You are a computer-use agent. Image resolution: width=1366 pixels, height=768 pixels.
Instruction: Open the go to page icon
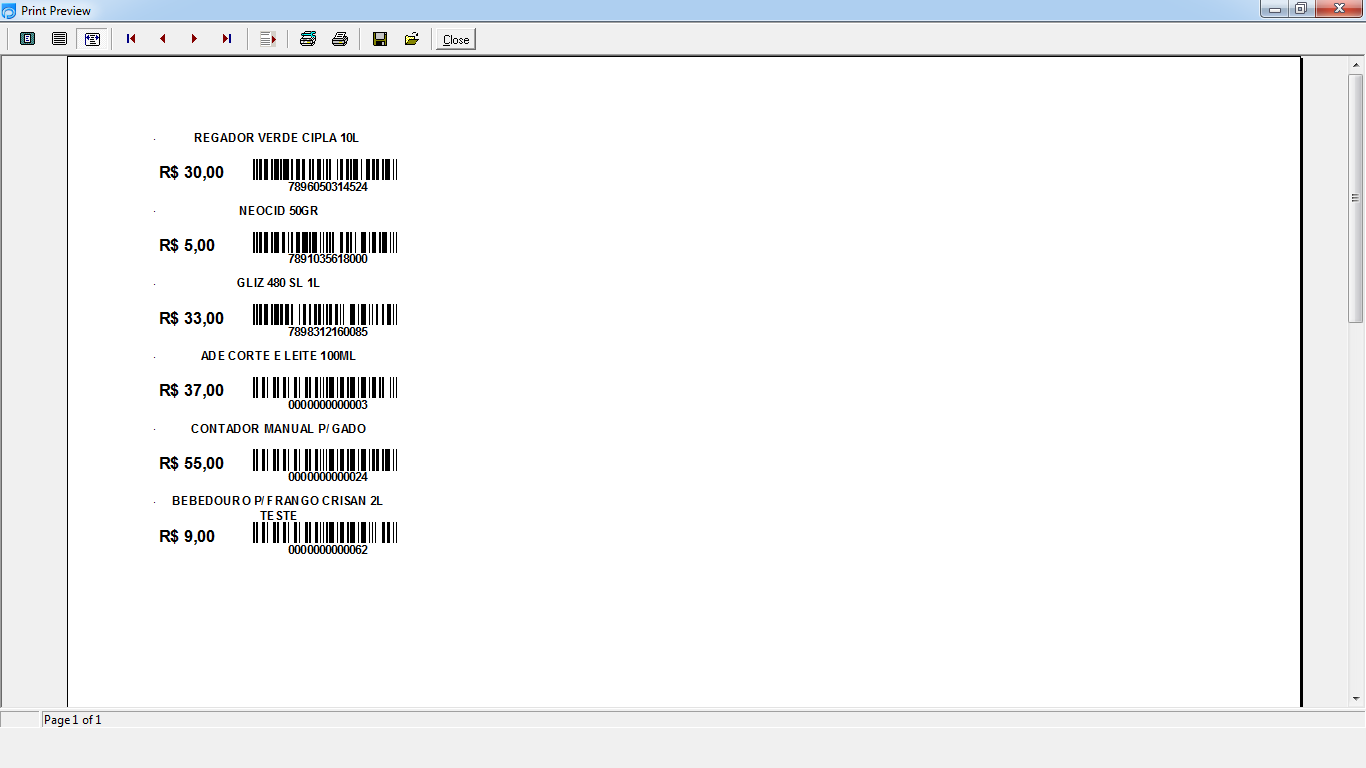click(268, 39)
